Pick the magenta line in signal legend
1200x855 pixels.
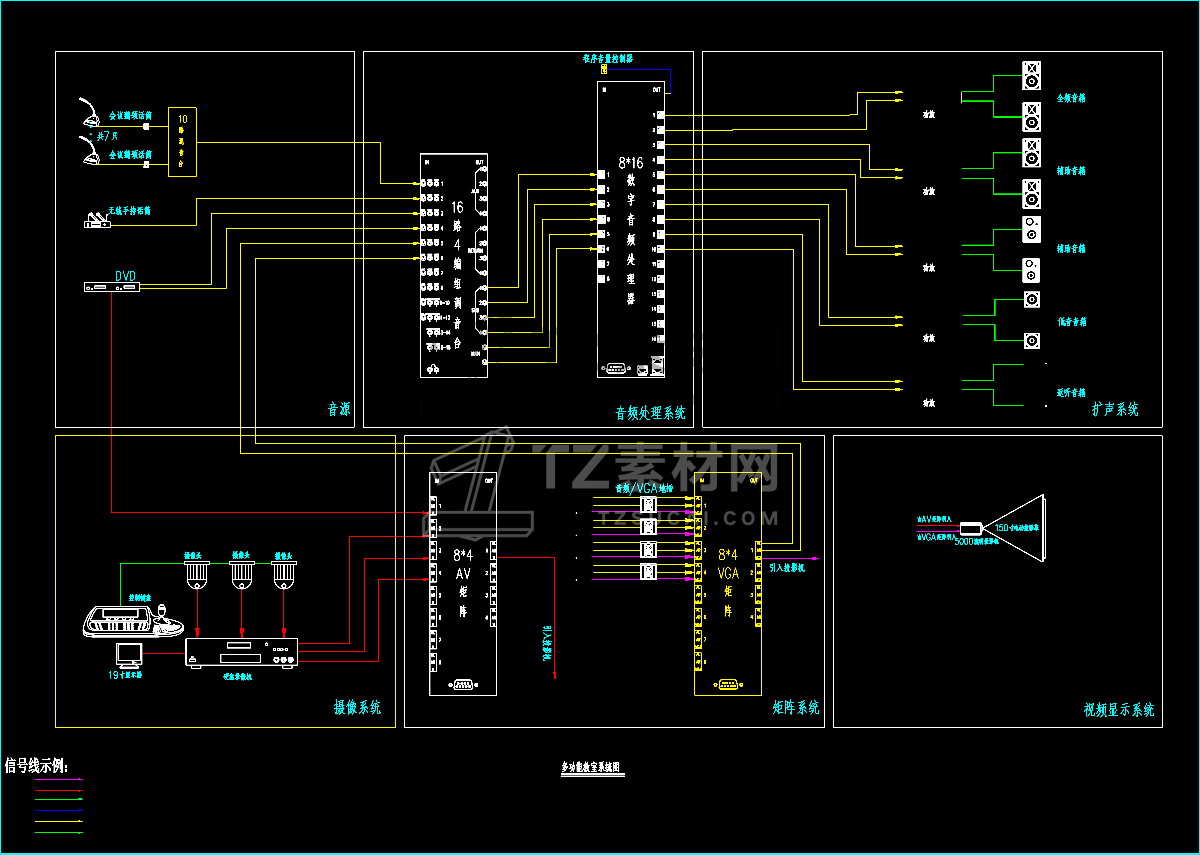point(58,779)
